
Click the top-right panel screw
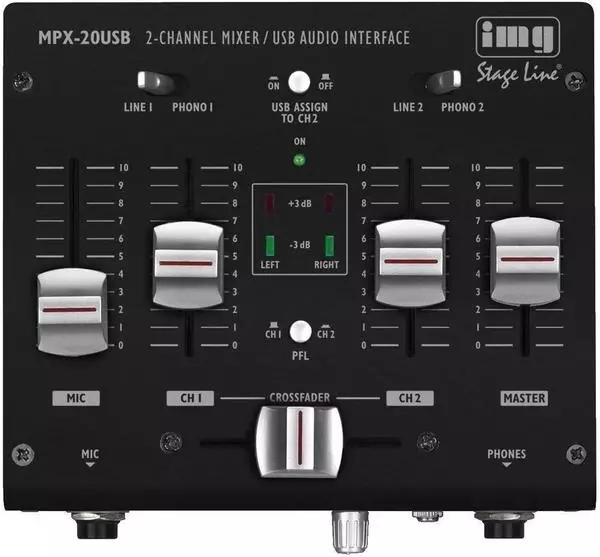coord(575,81)
